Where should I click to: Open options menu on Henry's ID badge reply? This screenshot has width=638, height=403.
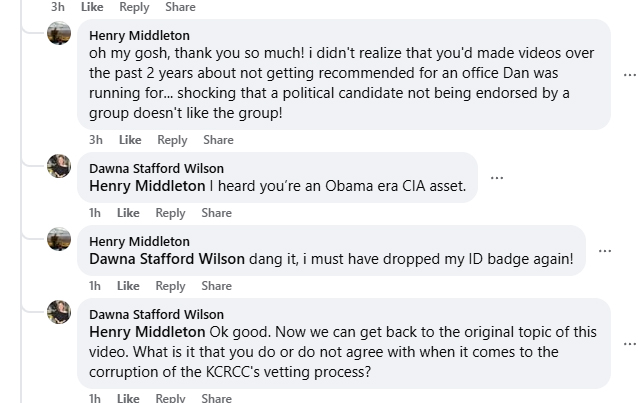tap(604, 251)
